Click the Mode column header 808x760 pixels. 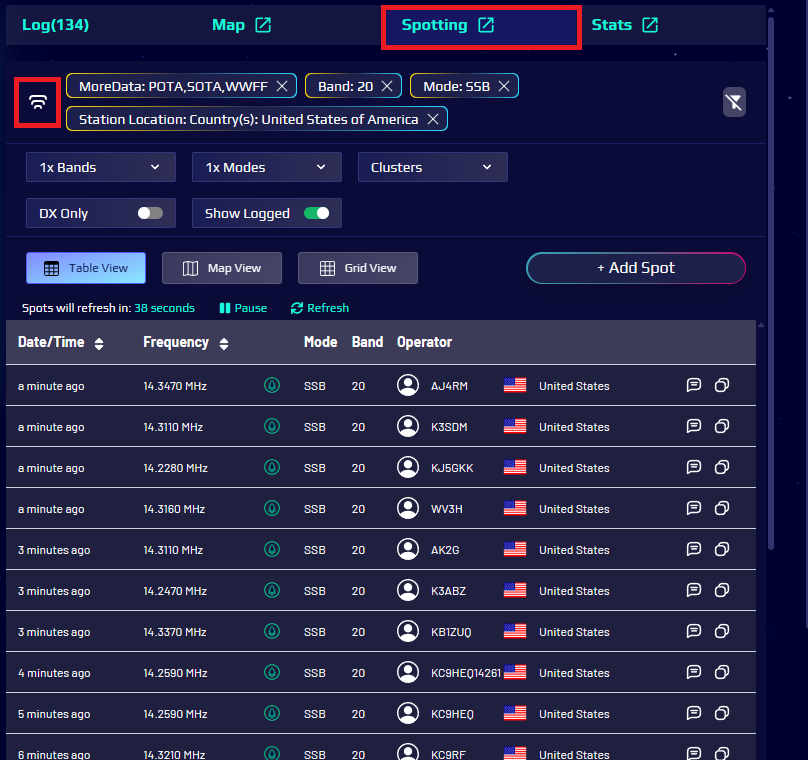[x=321, y=342]
